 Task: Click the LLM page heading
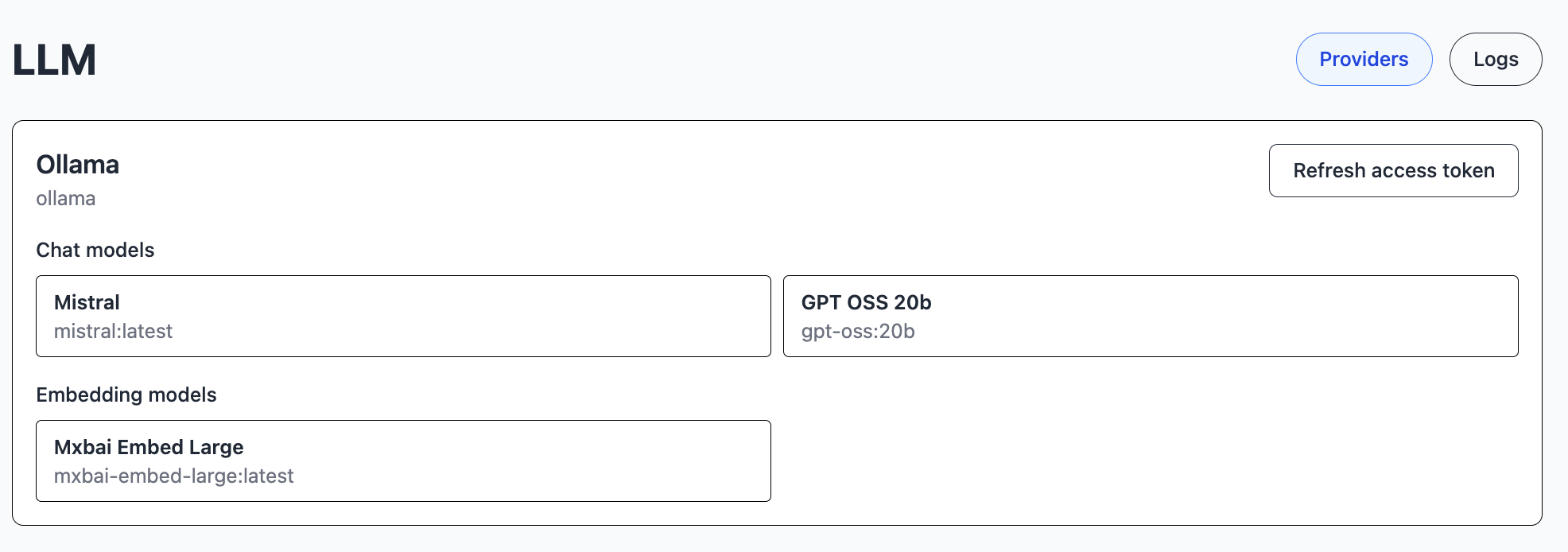click(54, 60)
